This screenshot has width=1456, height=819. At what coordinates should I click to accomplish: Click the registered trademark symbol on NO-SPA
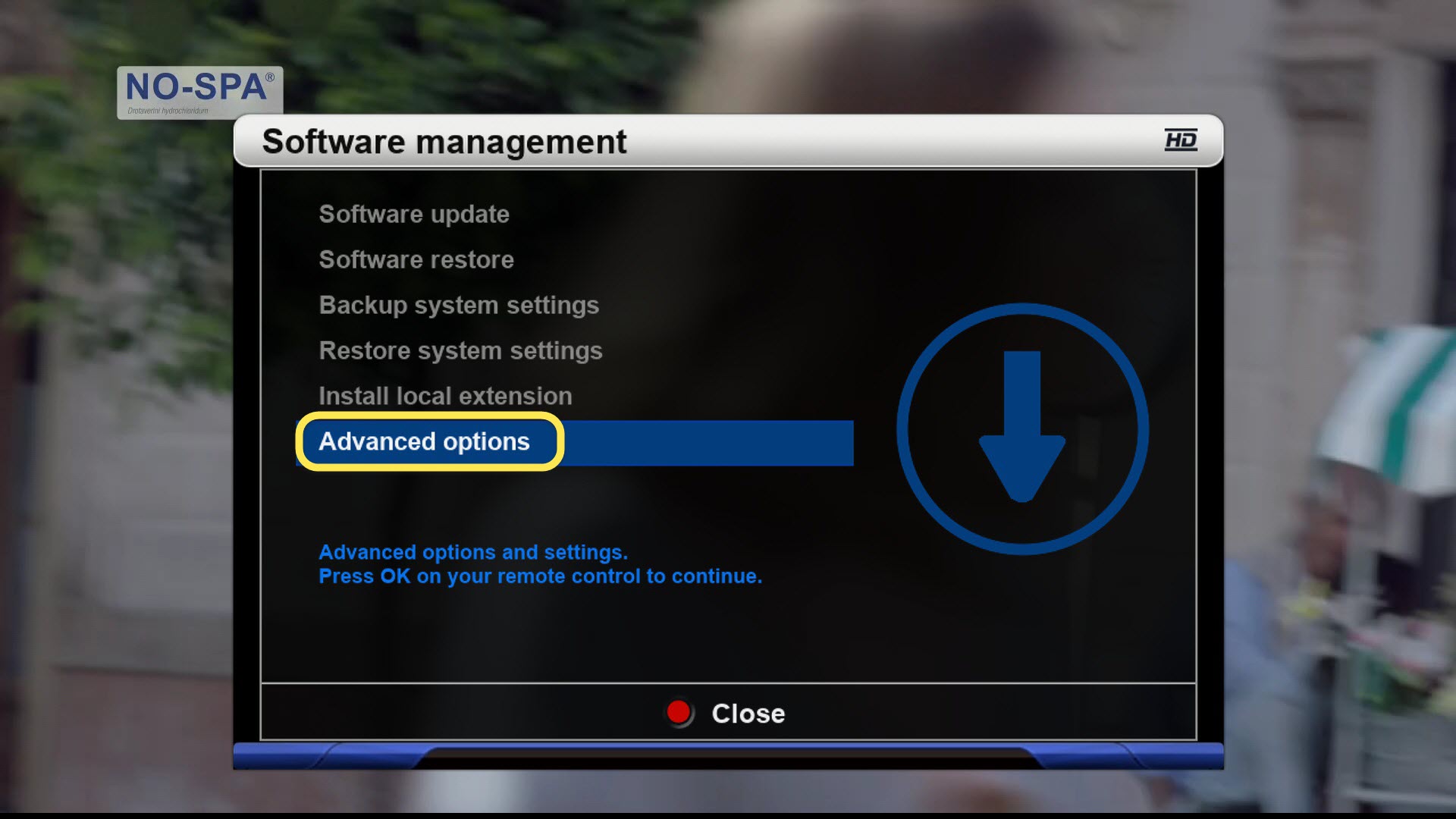[x=270, y=77]
